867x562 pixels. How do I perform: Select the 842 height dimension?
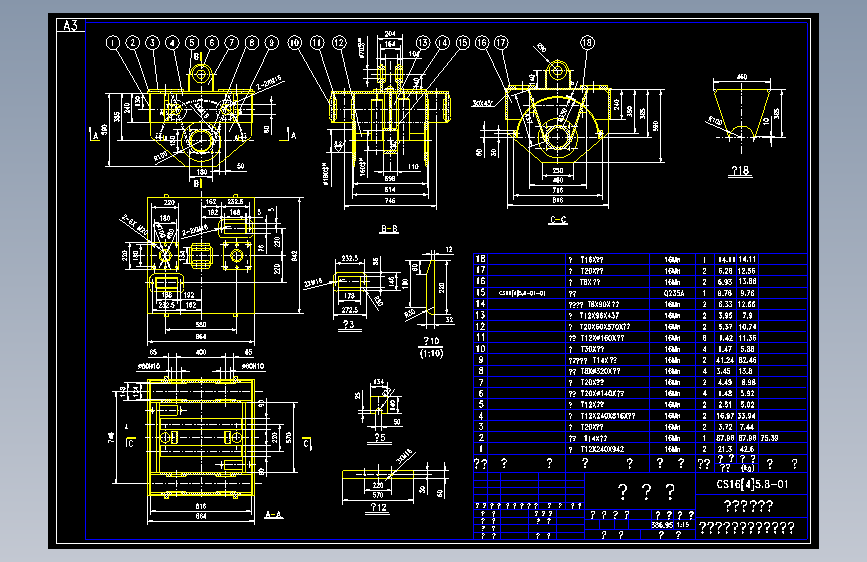pyautogui.click(x=295, y=256)
